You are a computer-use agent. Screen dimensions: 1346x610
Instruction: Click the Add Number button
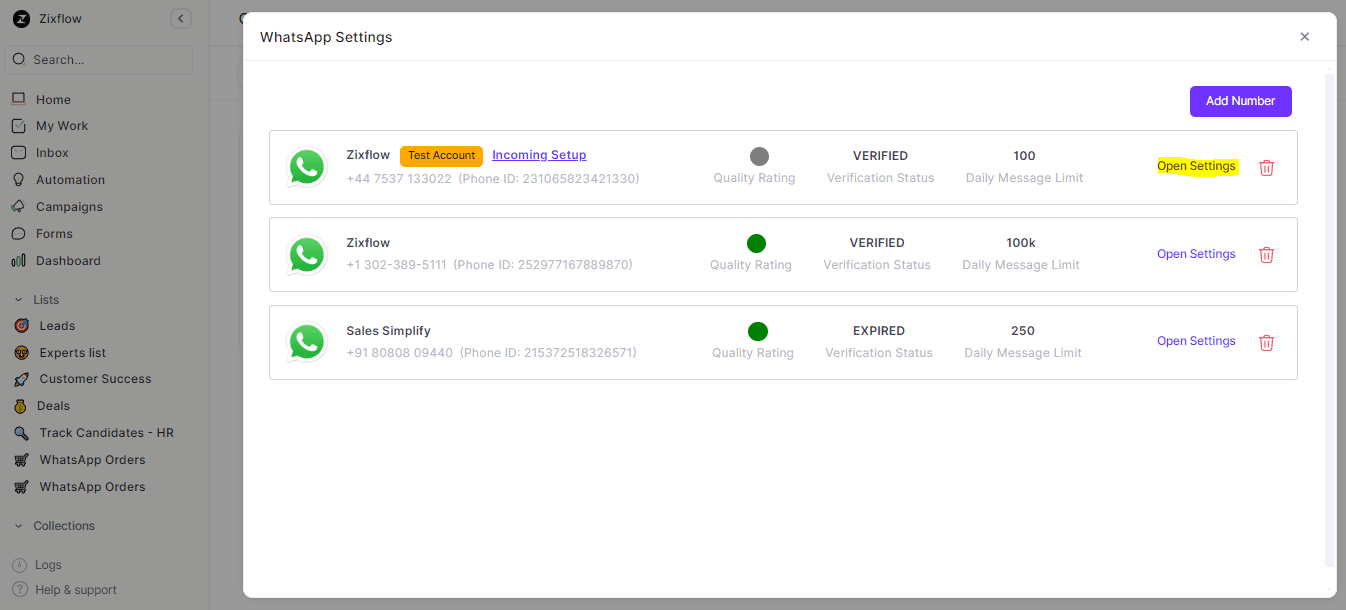click(x=1240, y=101)
